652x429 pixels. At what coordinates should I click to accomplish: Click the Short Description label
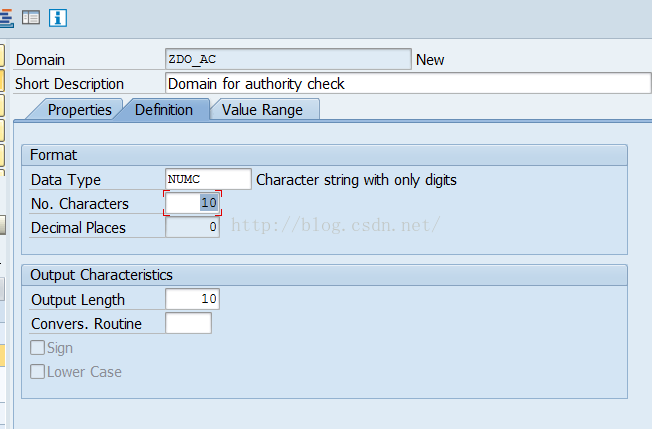pyautogui.click(x=69, y=84)
